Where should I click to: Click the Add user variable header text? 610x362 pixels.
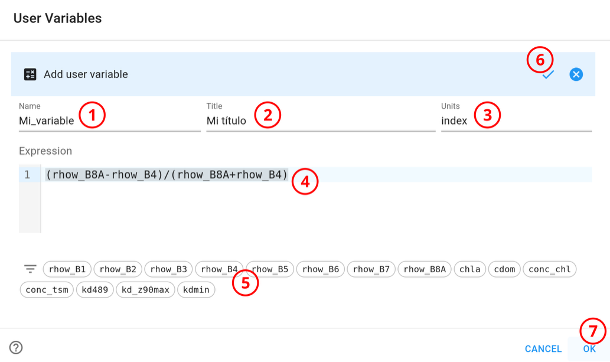86,74
